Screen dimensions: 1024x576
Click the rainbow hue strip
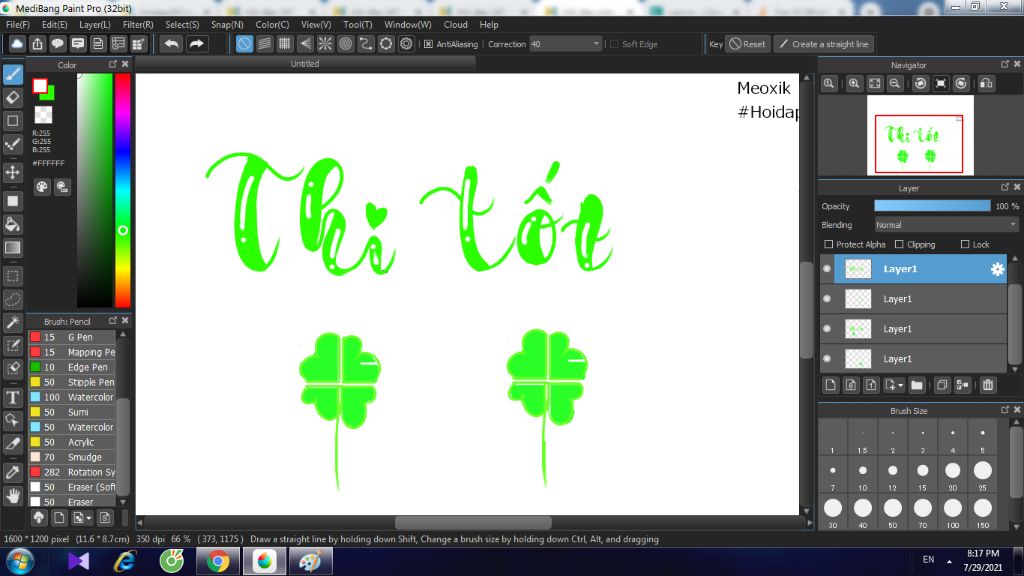122,189
